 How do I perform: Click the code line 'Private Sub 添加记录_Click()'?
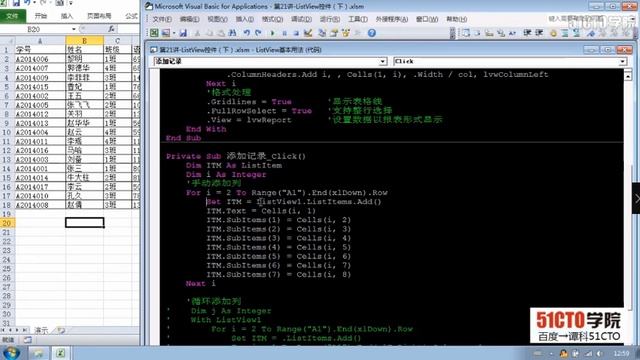[x=236, y=156]
